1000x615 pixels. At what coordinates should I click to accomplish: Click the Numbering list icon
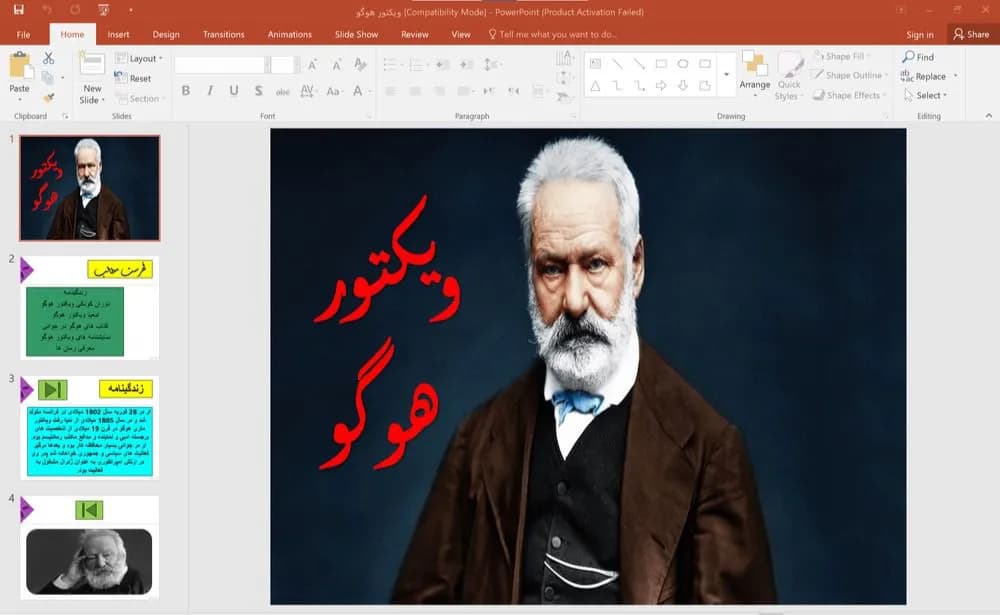click(418, 64)
